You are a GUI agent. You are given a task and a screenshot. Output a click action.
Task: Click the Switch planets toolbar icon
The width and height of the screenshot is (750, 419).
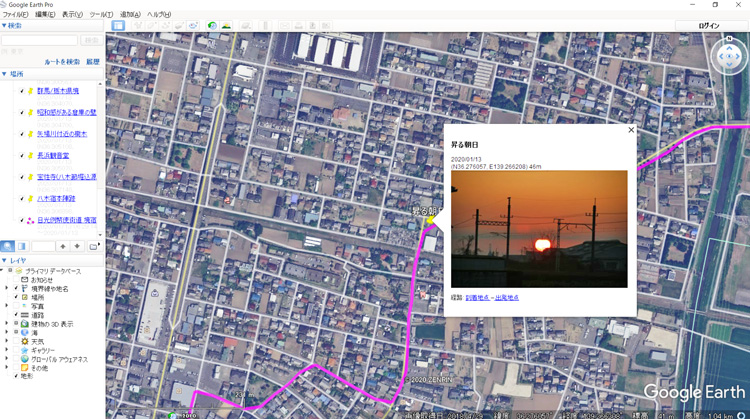tap(246, 25)
